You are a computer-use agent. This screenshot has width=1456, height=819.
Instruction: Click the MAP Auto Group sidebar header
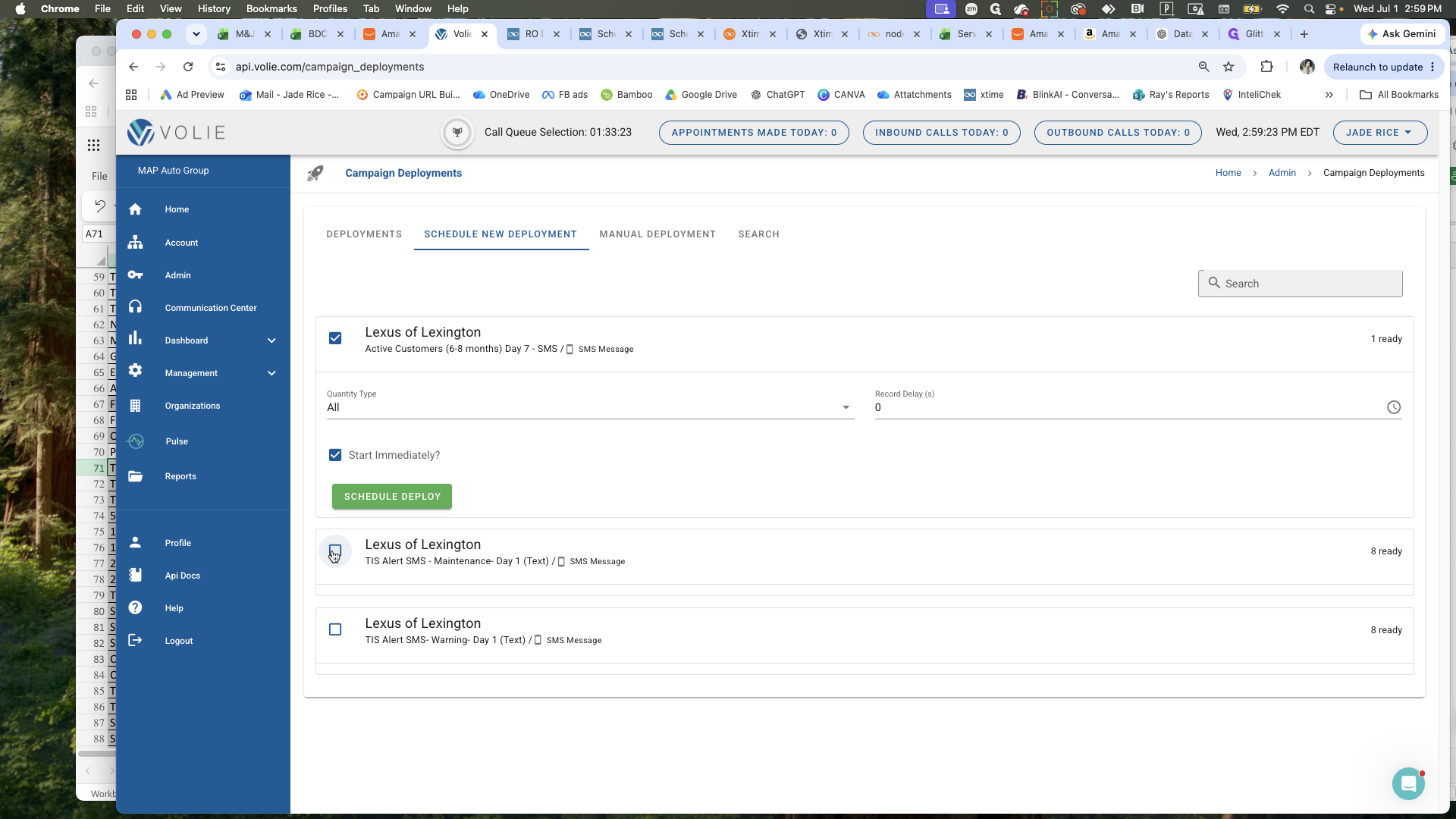(173, 171)
